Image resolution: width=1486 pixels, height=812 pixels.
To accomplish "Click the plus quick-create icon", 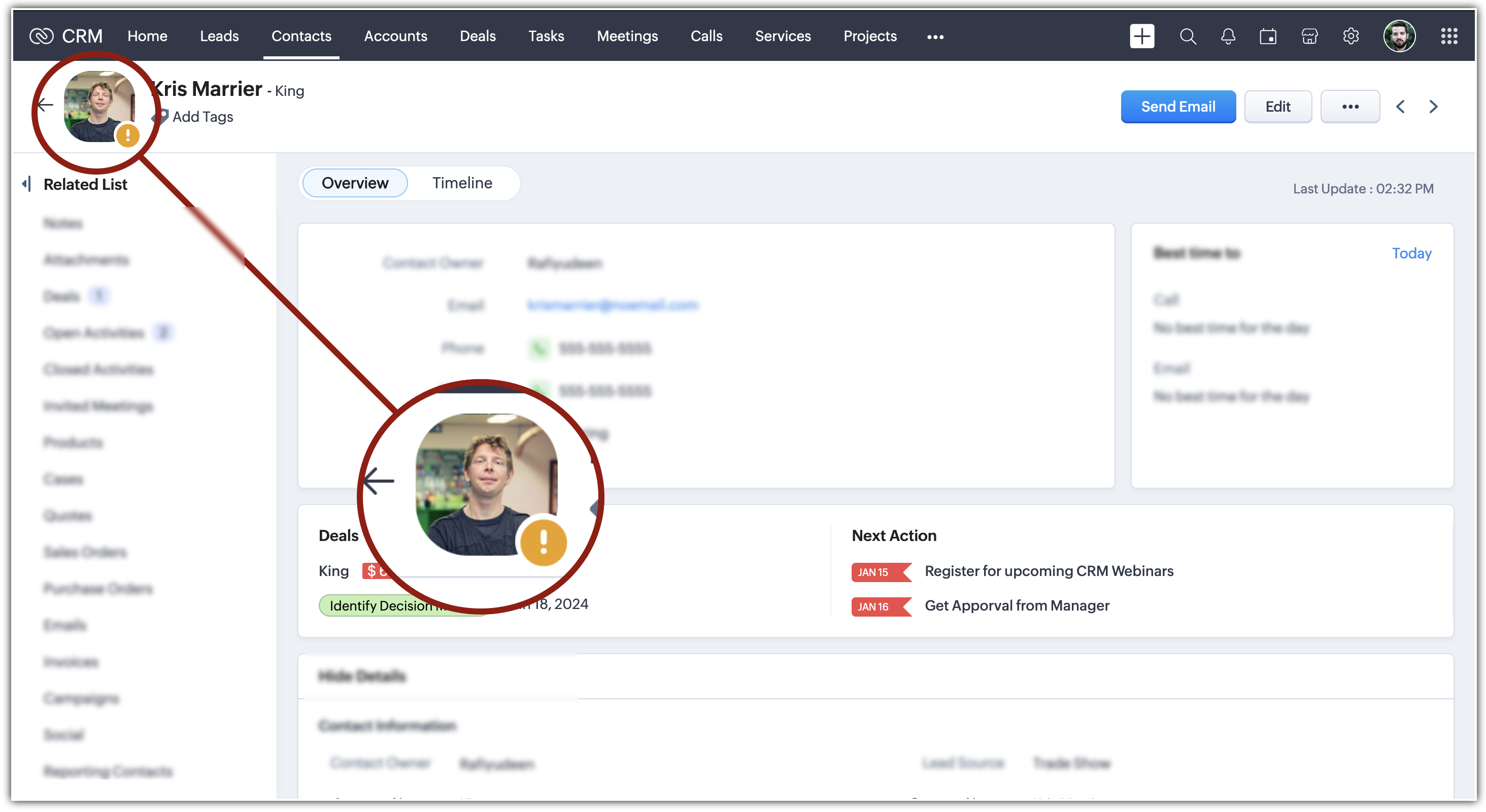I will 1141,37.
